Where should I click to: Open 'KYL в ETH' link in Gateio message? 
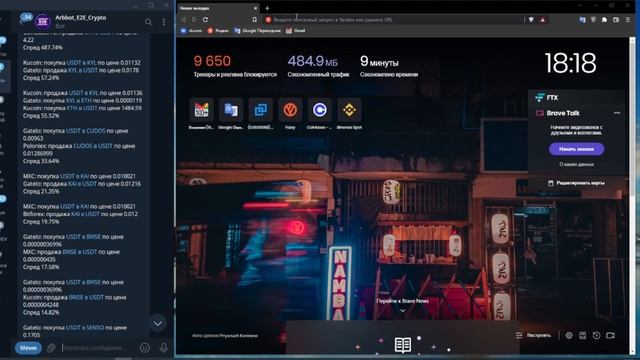[81, 100]
